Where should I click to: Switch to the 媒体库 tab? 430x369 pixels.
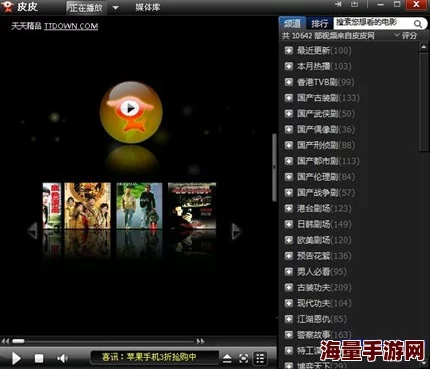147,7
